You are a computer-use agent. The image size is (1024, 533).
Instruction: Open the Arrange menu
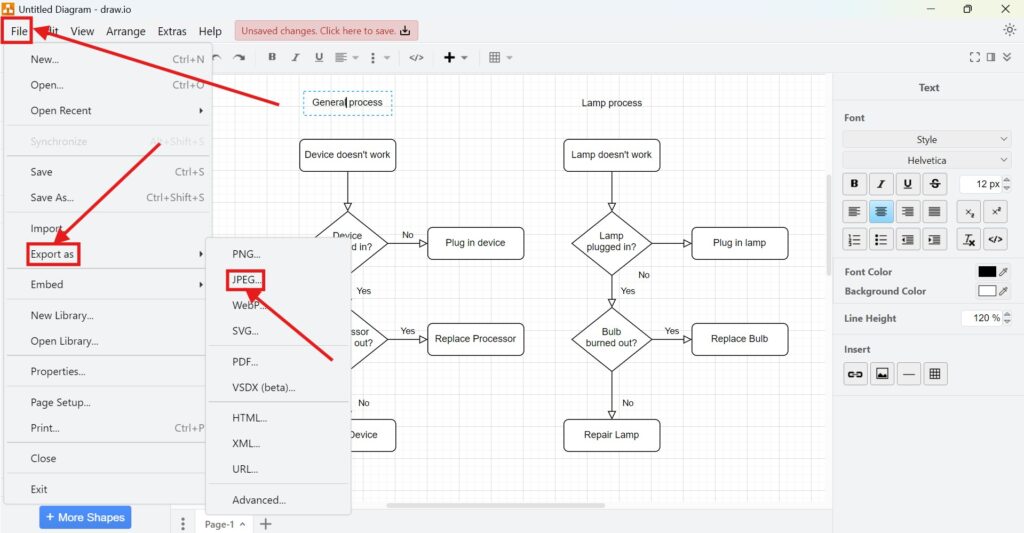click(126, 31)
